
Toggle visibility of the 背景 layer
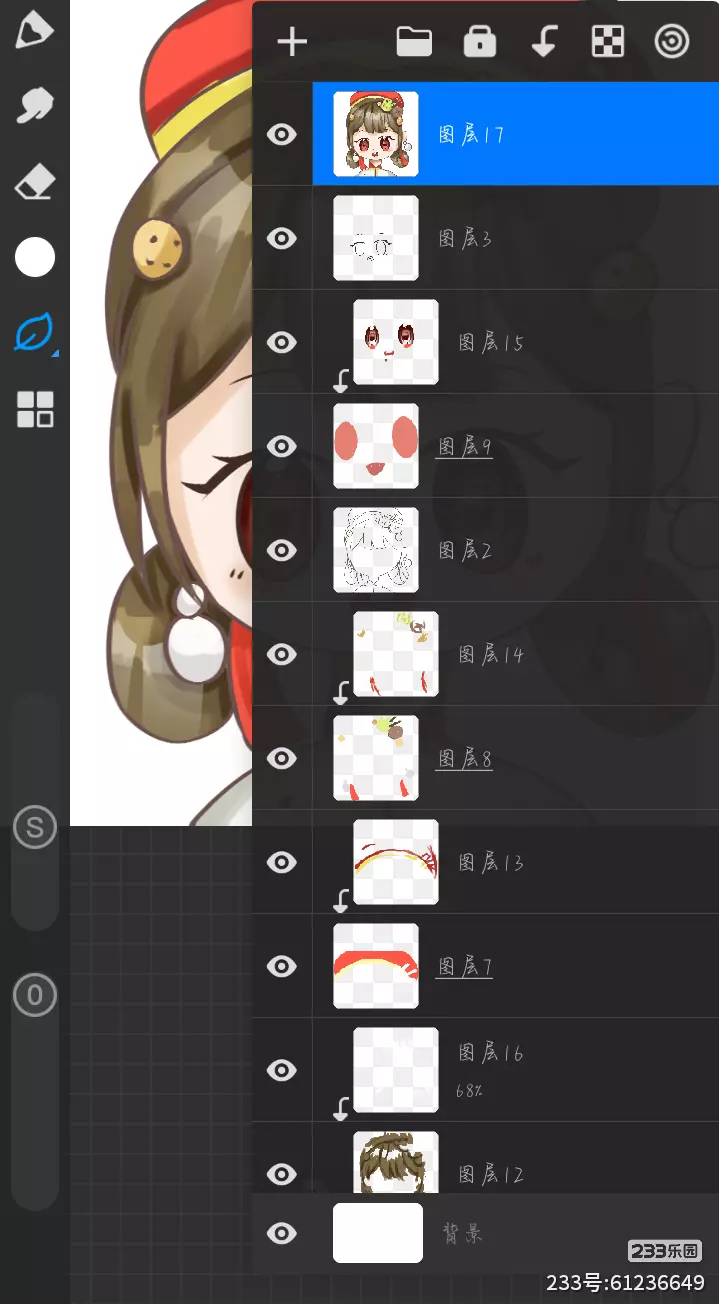(x=282, y=1234)
